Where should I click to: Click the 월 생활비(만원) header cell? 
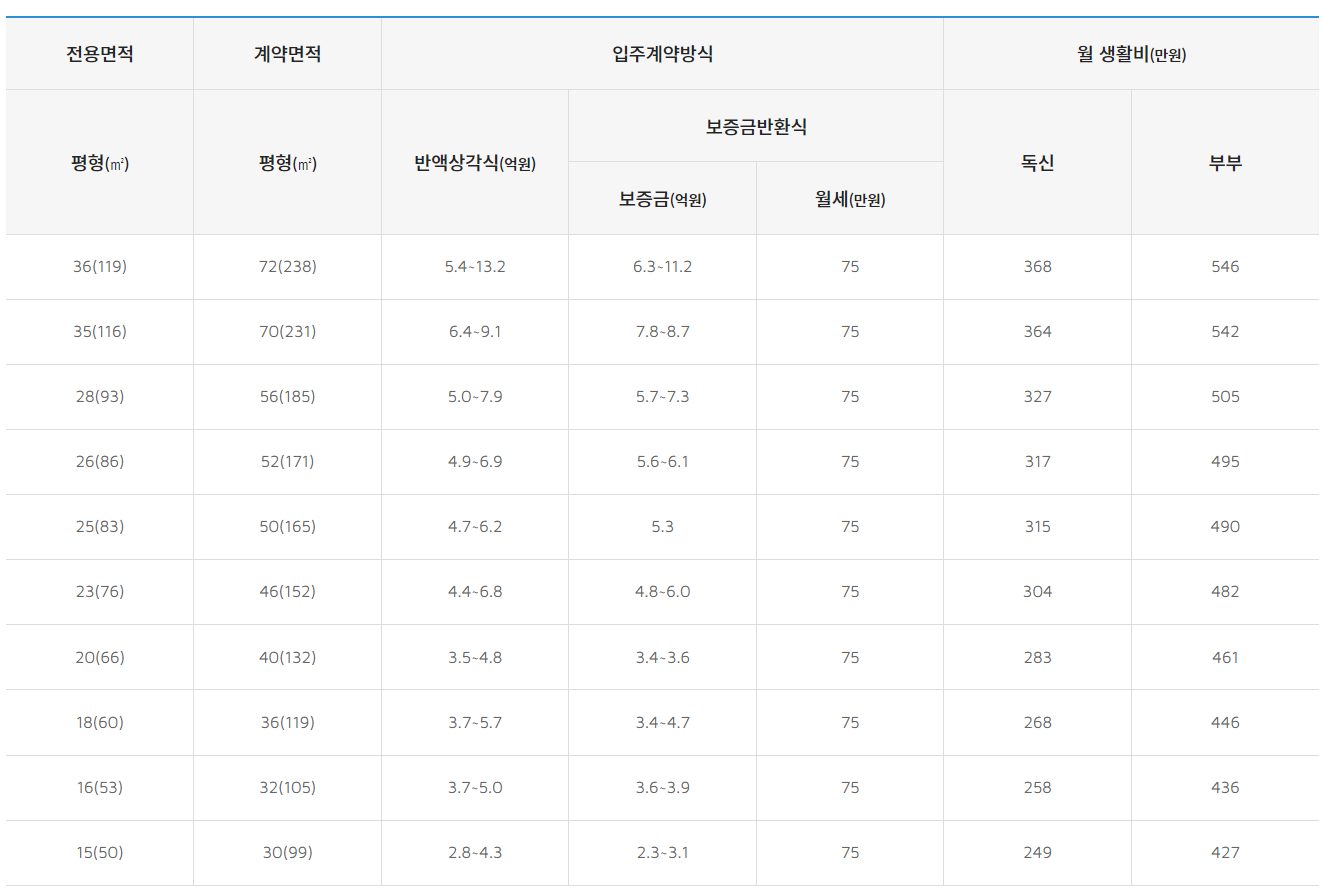(1131, 54)
